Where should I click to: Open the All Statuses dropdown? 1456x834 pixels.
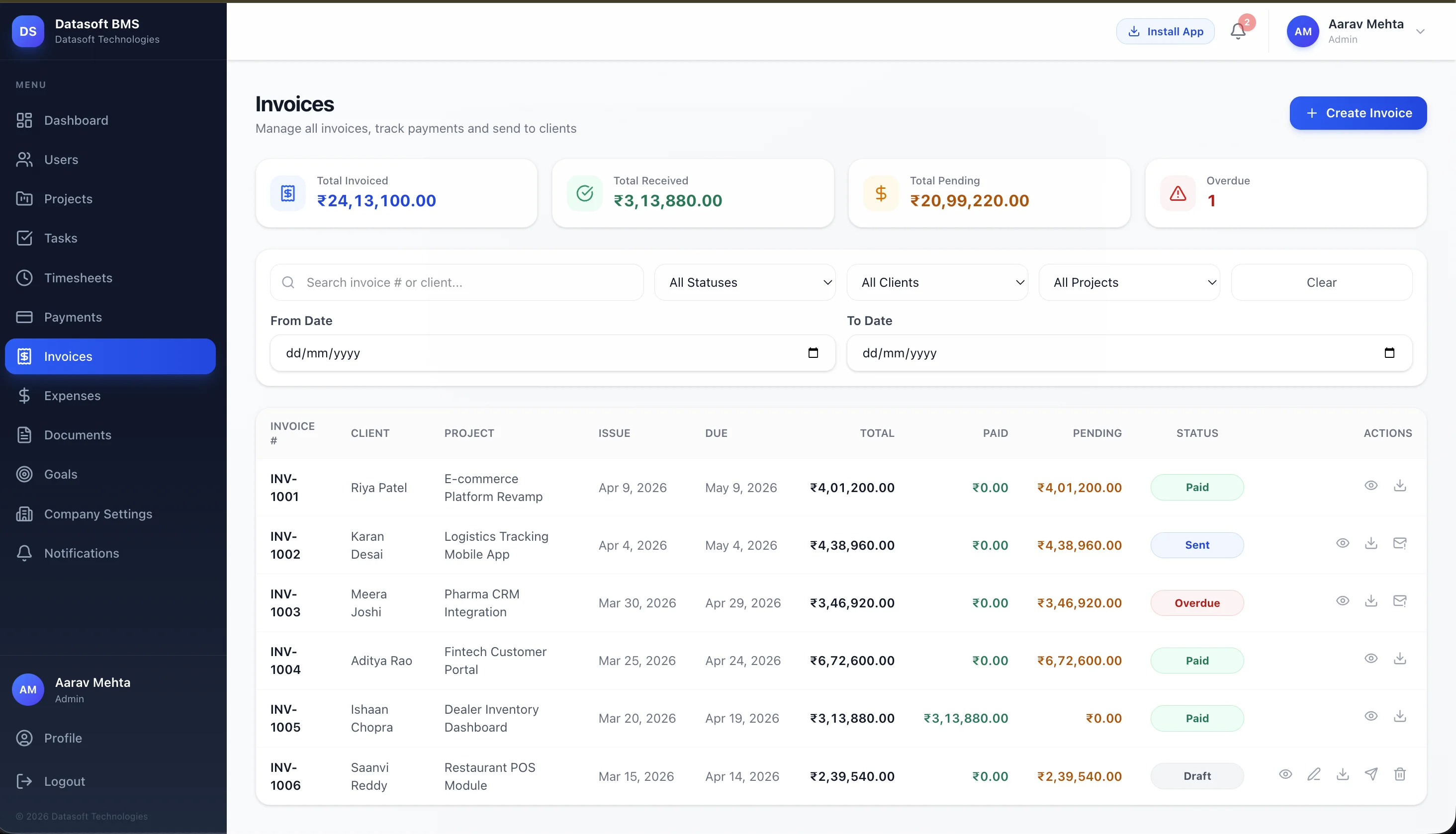click(x=744, y=282)
